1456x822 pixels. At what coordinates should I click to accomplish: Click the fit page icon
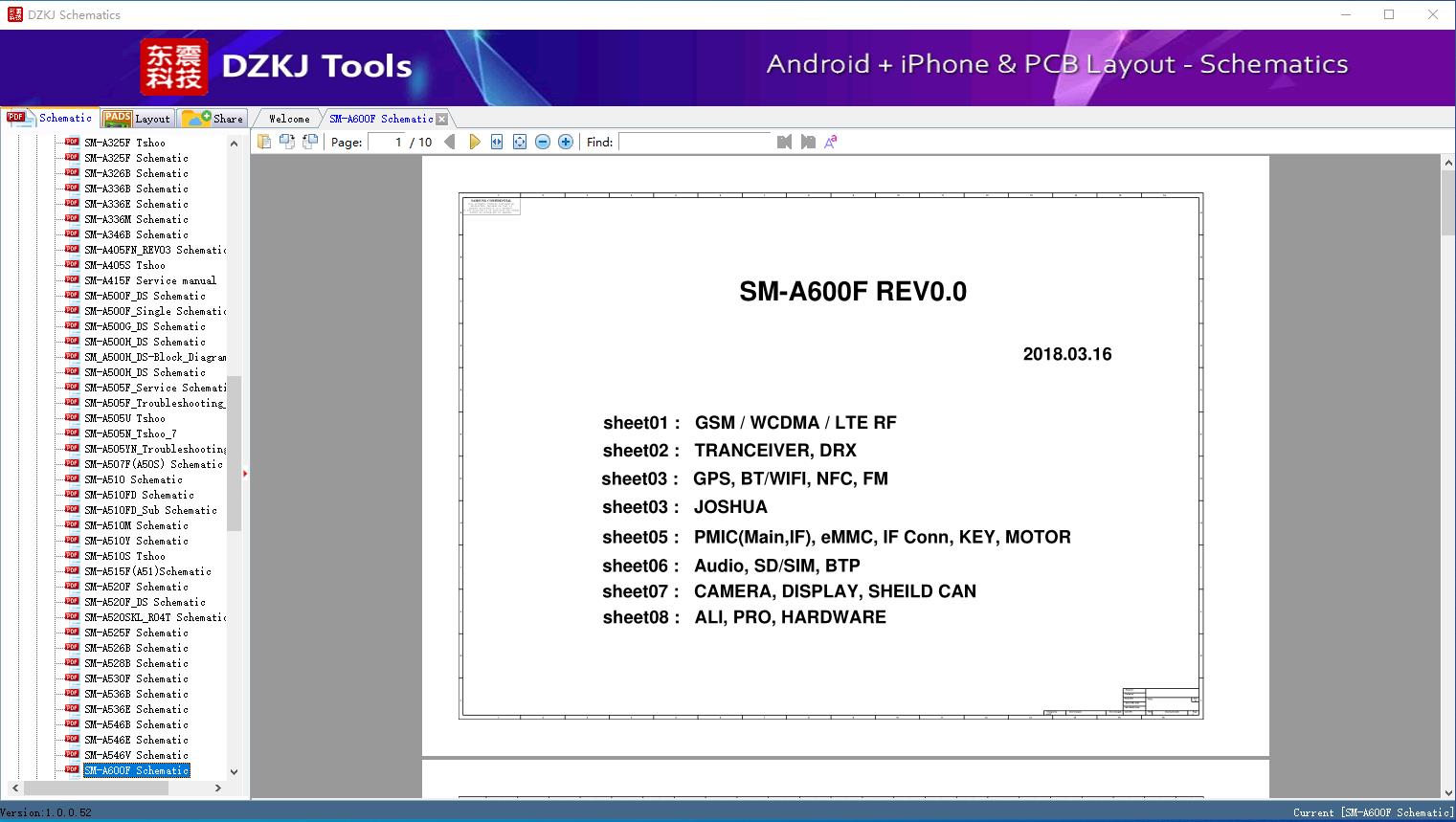click(520, 142)
